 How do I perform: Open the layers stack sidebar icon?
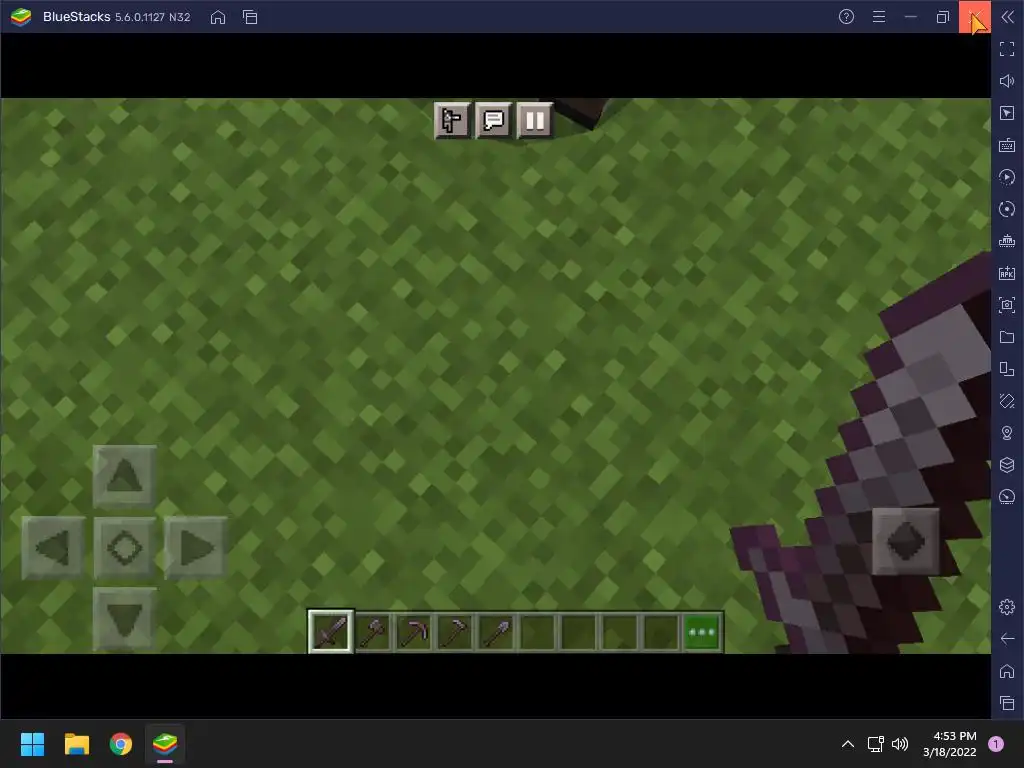pos(1007,465)
